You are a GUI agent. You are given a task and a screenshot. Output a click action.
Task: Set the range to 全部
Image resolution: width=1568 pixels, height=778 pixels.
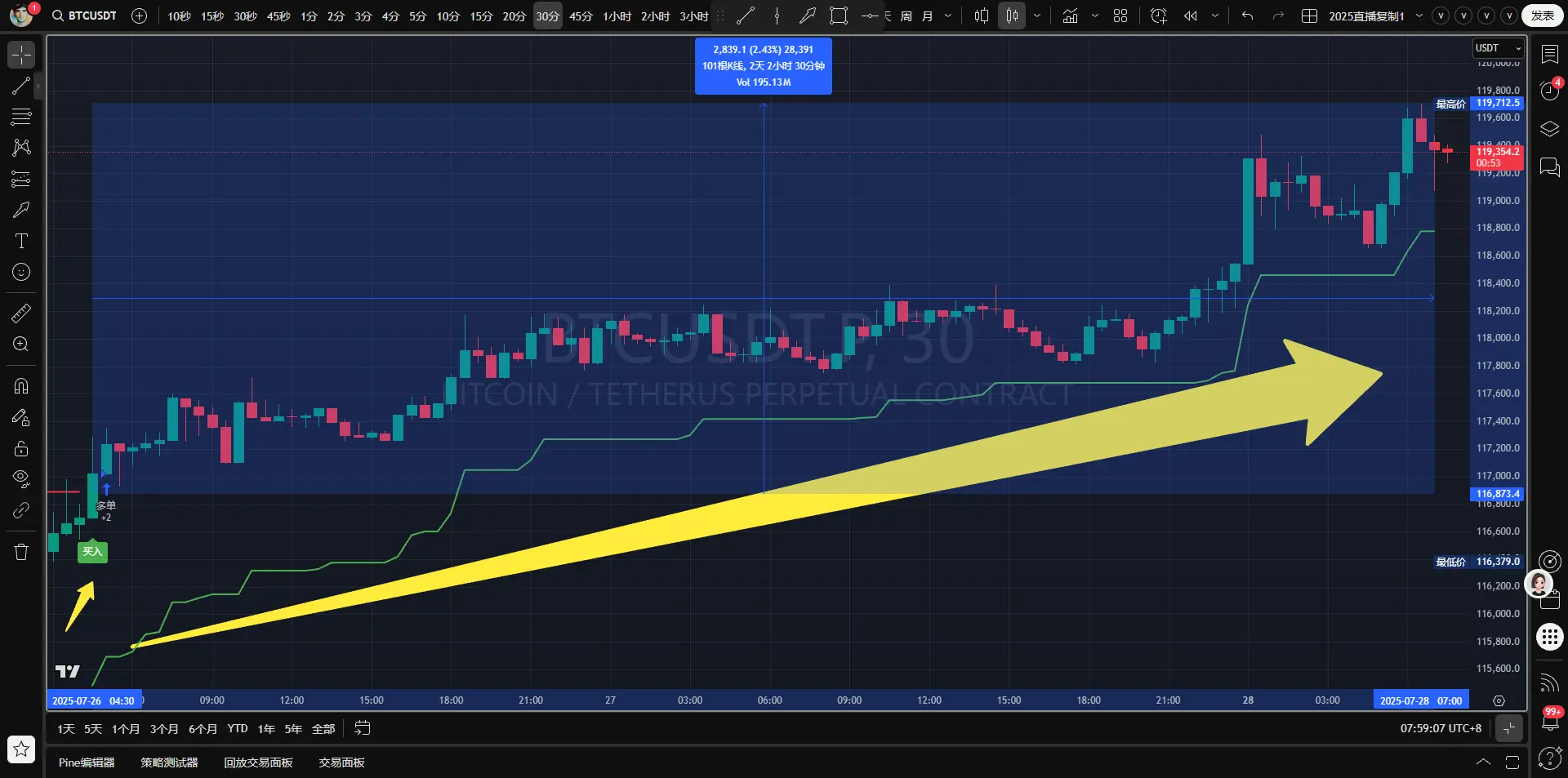click(x=323, y=729)
